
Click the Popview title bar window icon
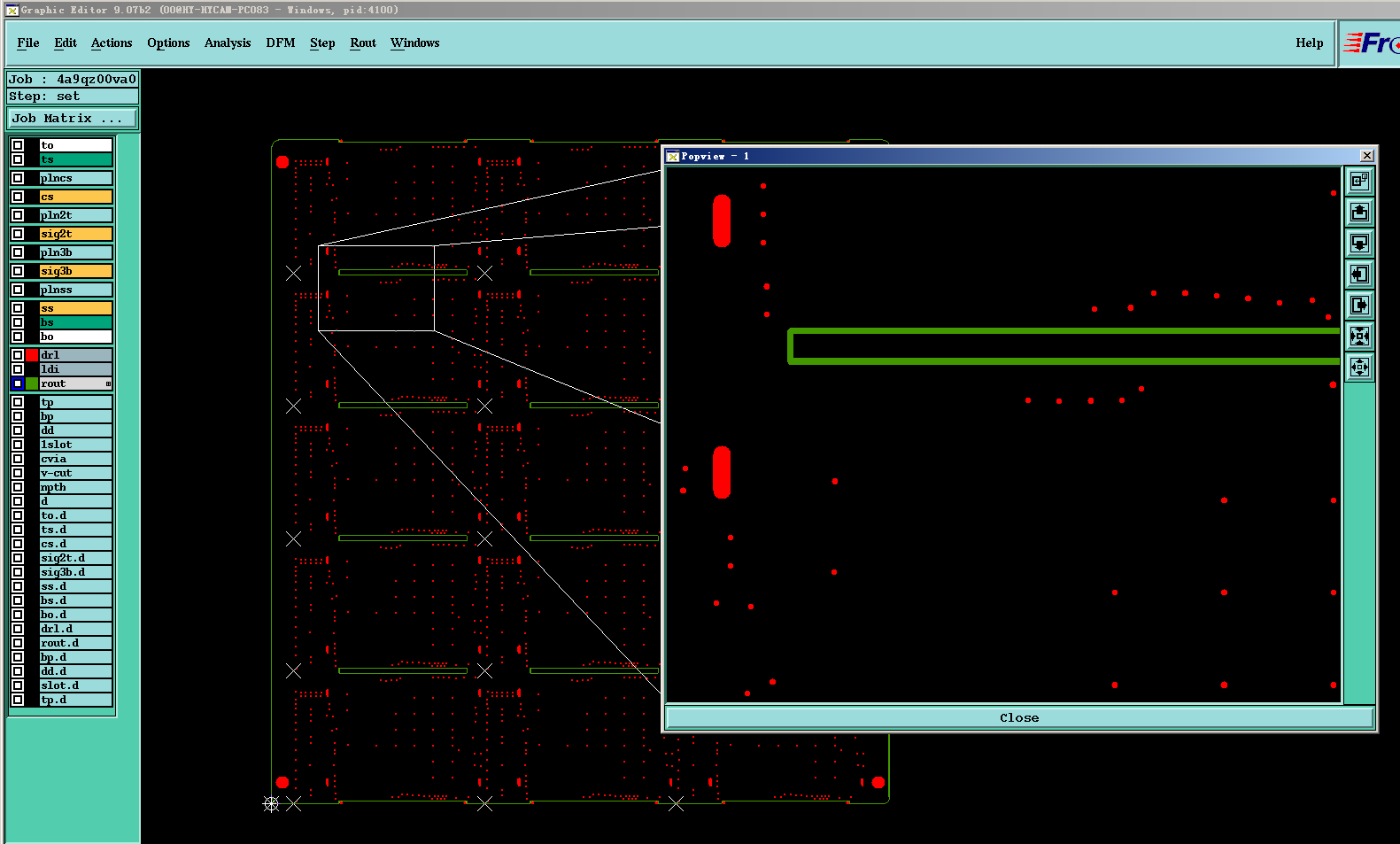(672, 156)
